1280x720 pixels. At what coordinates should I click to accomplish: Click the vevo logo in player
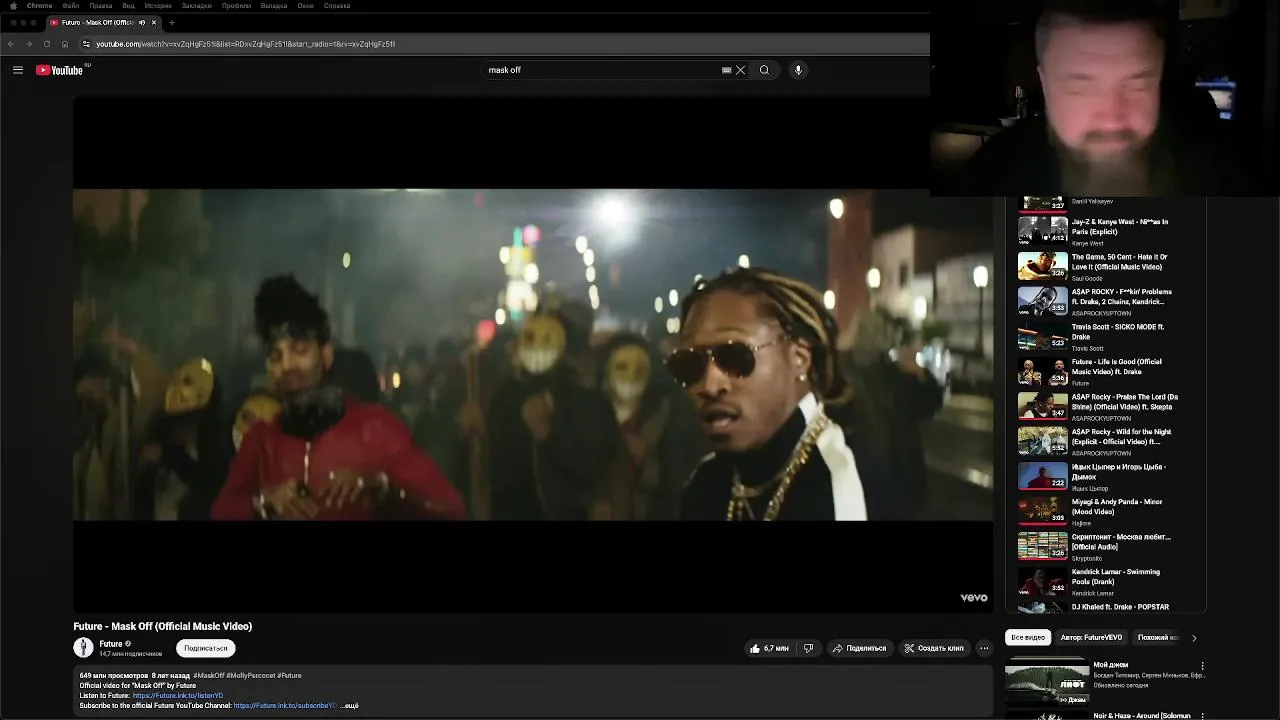[x=974, y=598]
